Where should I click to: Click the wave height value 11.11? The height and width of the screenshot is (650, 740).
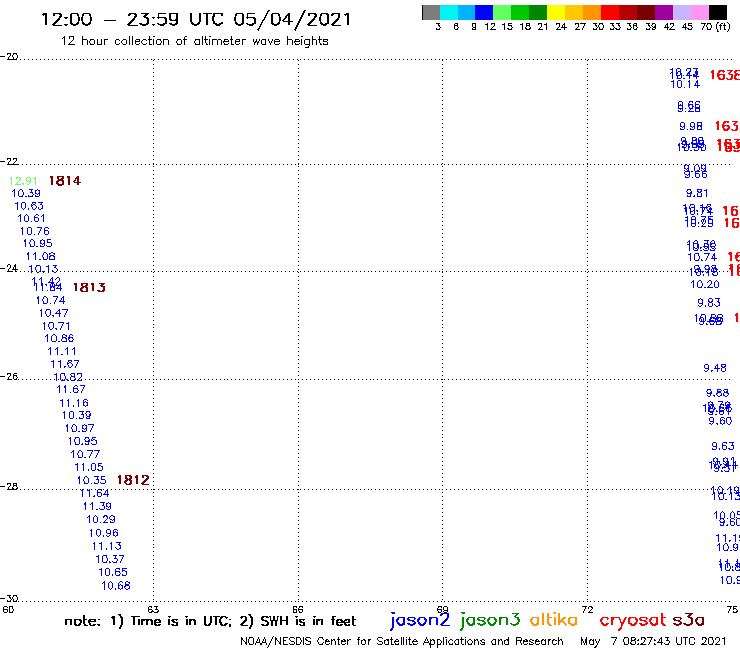(62, 351)
